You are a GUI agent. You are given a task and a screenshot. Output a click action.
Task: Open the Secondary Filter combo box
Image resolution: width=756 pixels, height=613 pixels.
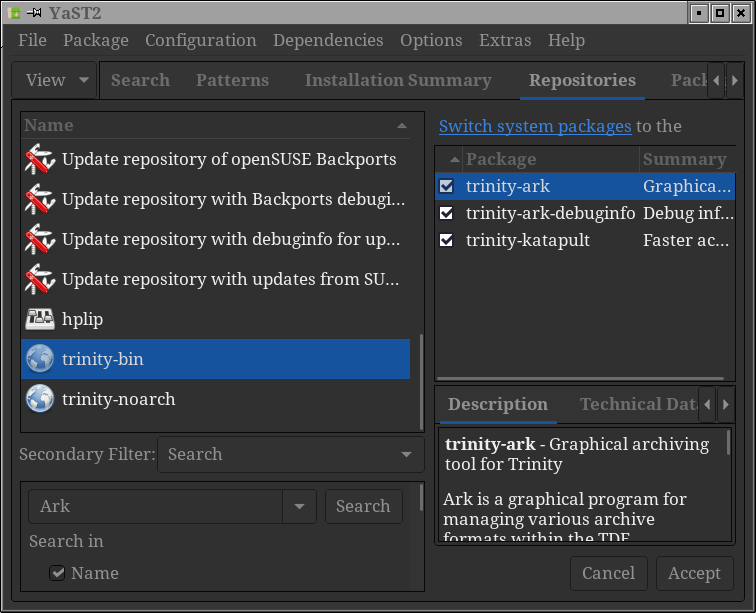pyautogui.click(x=291, y=454)
